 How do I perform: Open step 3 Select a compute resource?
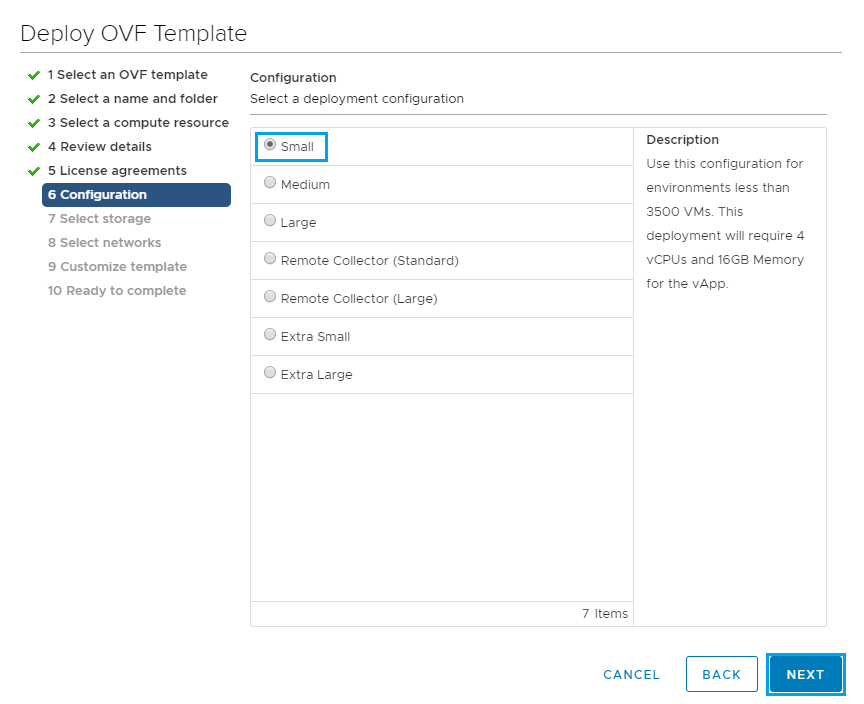point(138,123)
